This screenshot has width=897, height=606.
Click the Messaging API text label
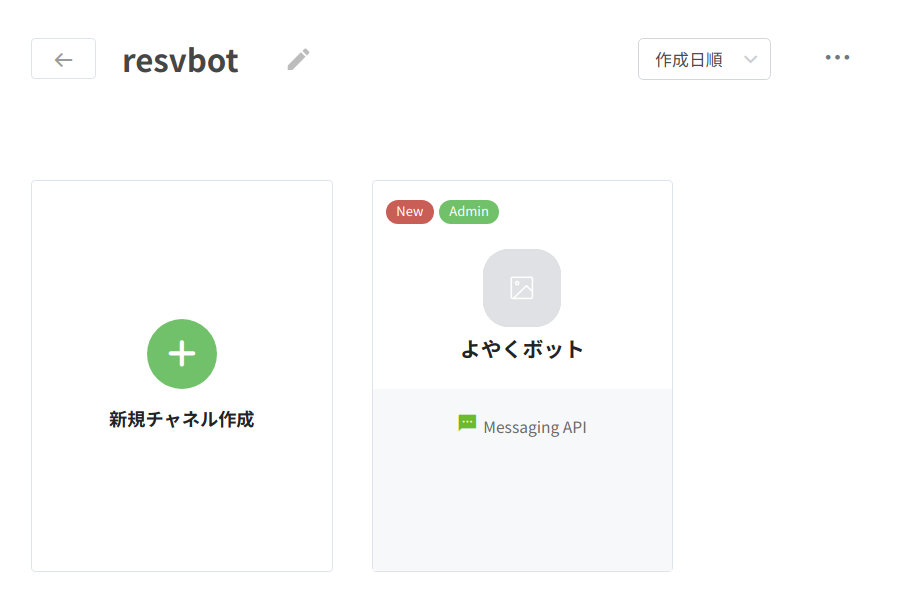(534, 427)
